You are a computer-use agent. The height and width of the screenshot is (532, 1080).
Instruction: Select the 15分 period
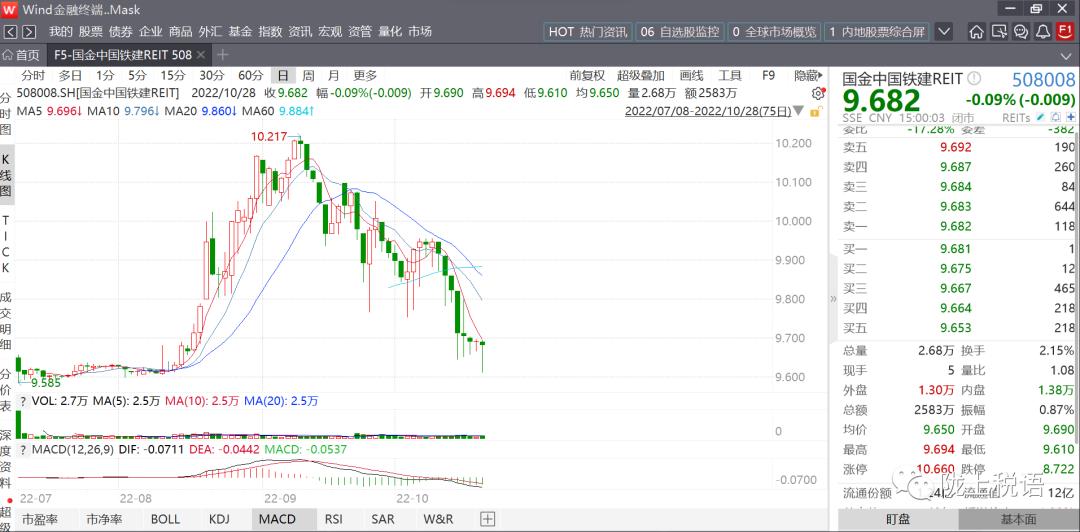pos(173,76)
